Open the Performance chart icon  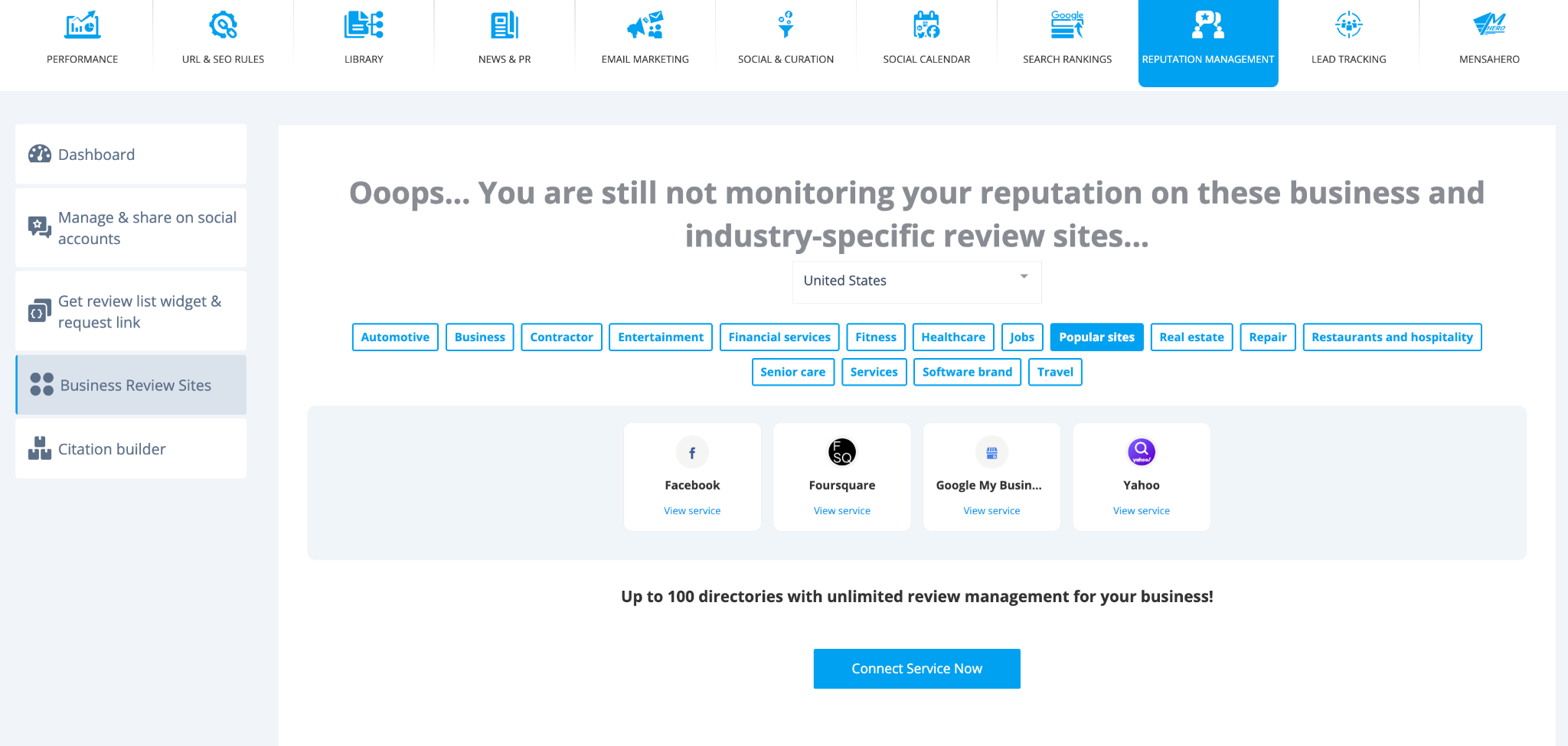coord(82,25)
